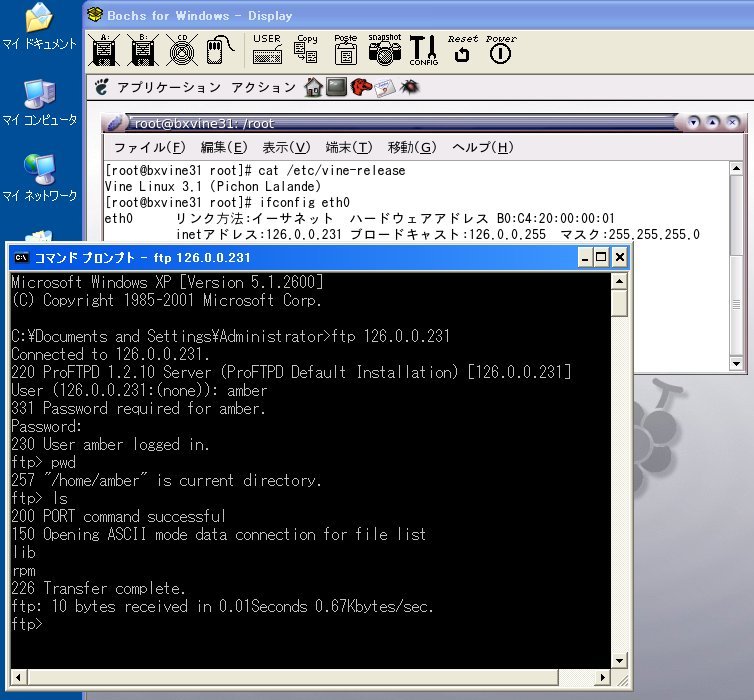Image resolution: width=754 pixels, height=700 pixels.
Task: Click command prompt horizontal scroll right arrow
Action: 602,677
